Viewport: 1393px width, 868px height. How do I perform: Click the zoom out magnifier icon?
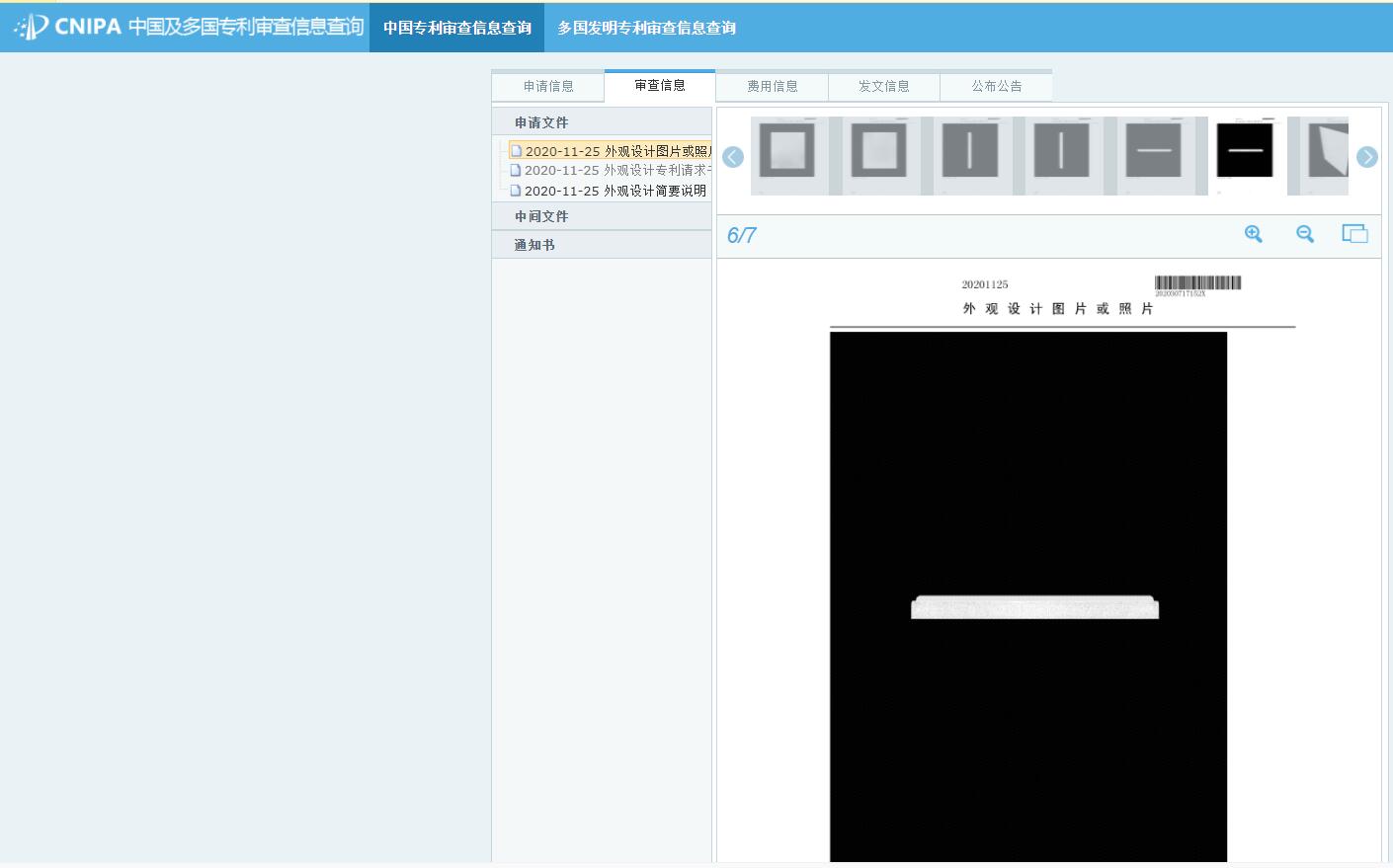(1305, 234)
